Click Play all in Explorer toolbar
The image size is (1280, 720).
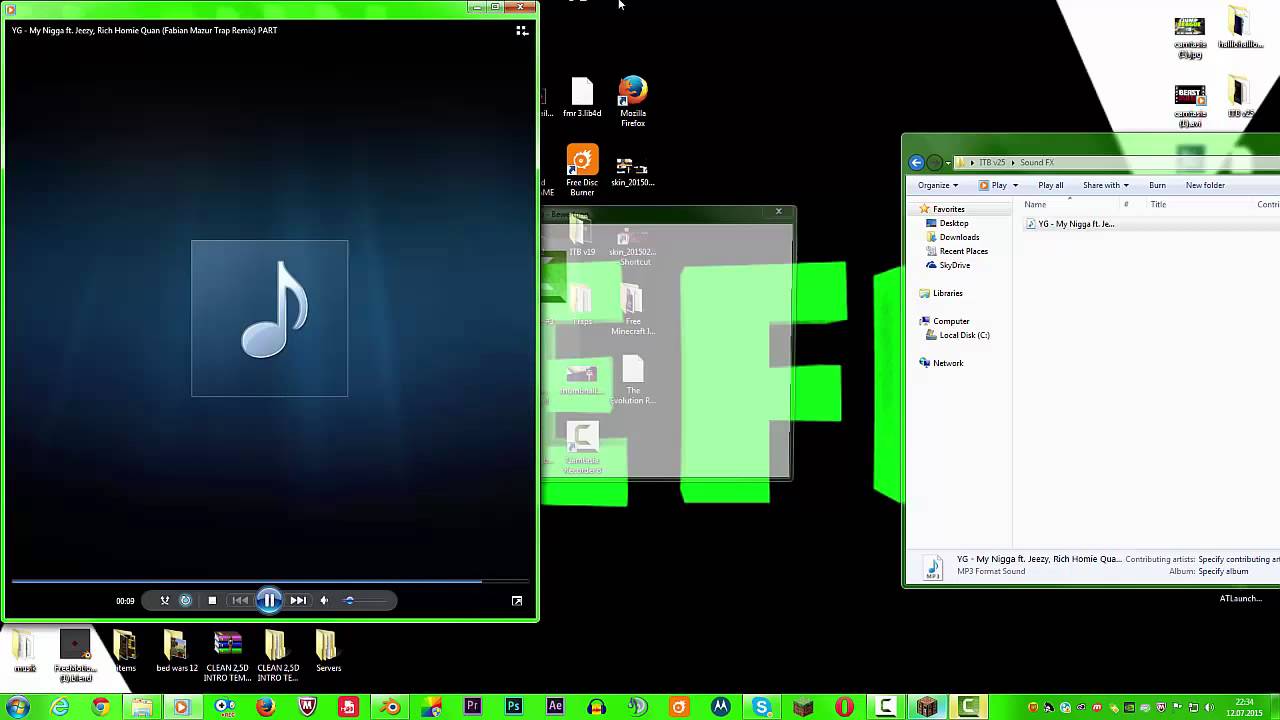[1051, 185]
